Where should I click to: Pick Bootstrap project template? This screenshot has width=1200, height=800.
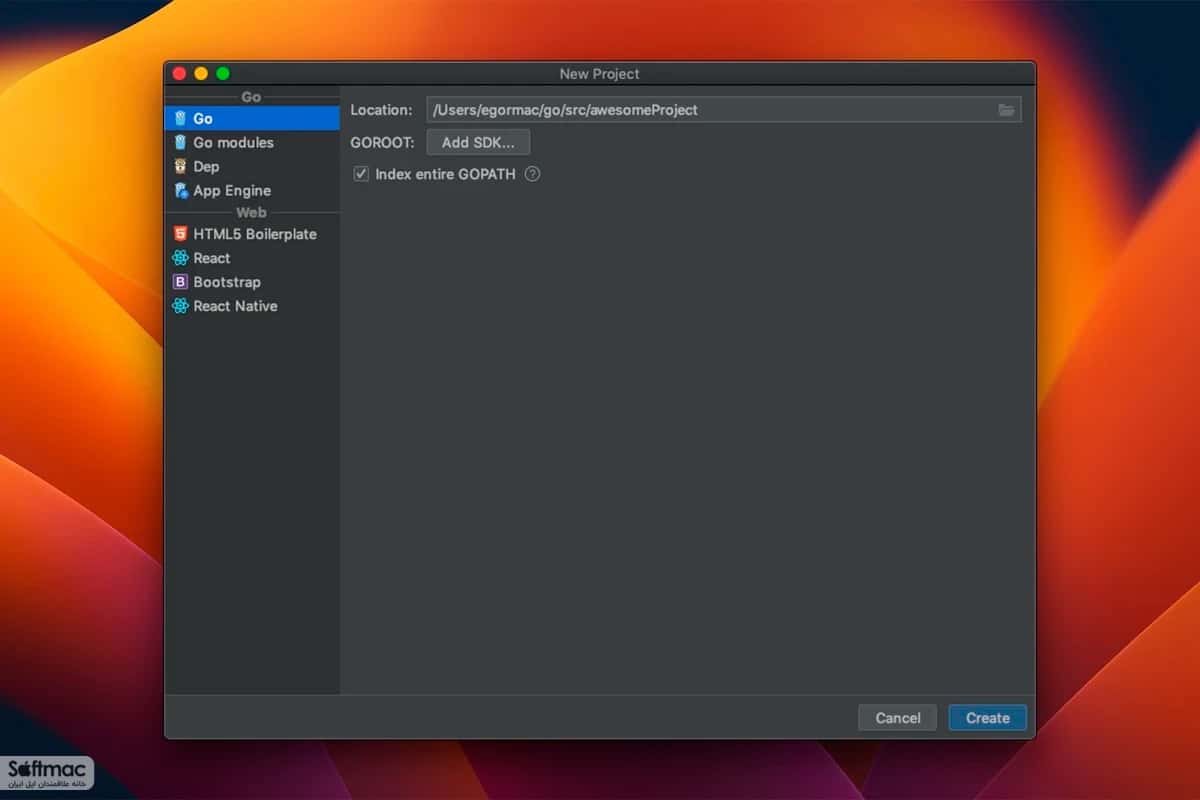coord(252,282)
